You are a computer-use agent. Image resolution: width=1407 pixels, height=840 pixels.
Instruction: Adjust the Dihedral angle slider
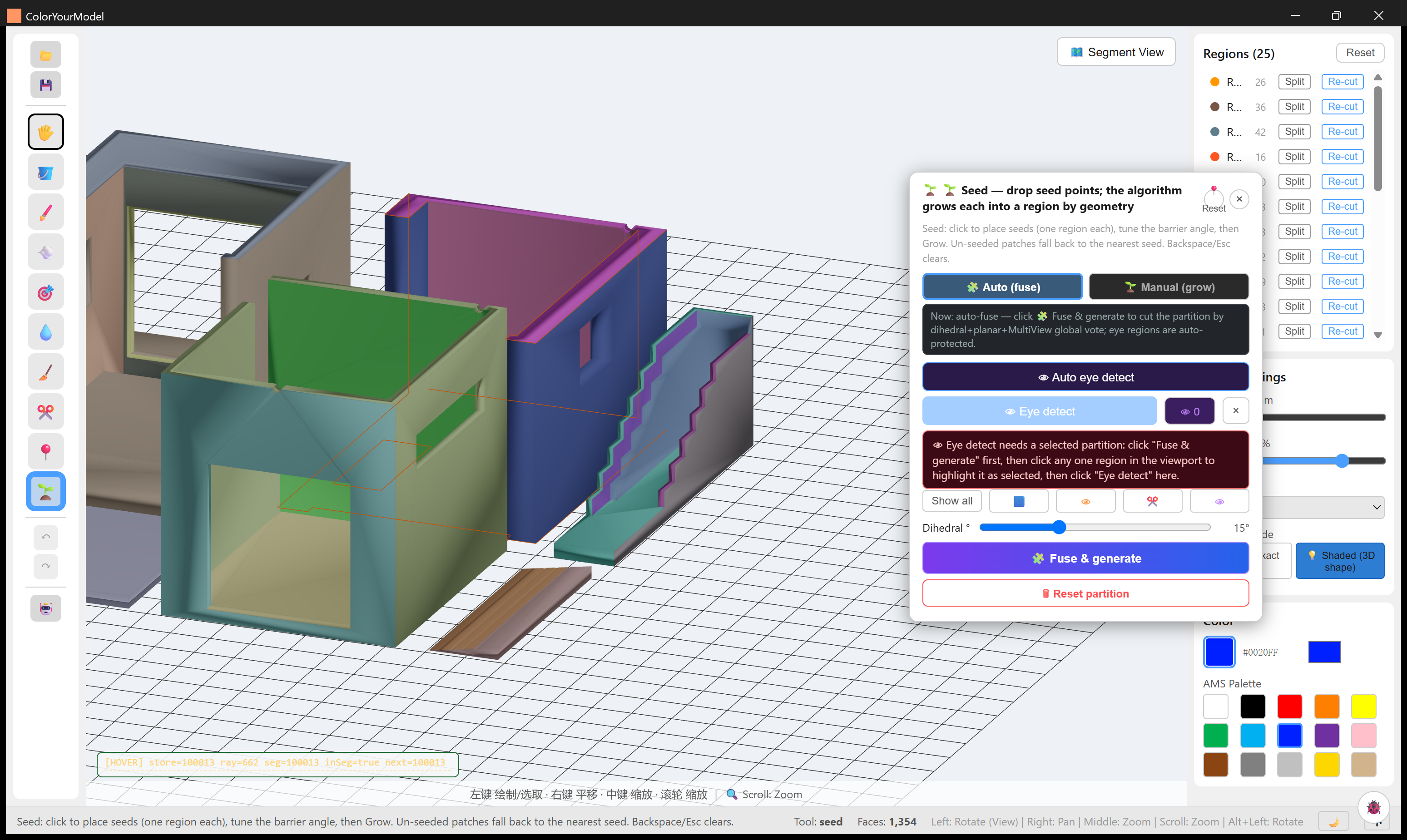1095,528
